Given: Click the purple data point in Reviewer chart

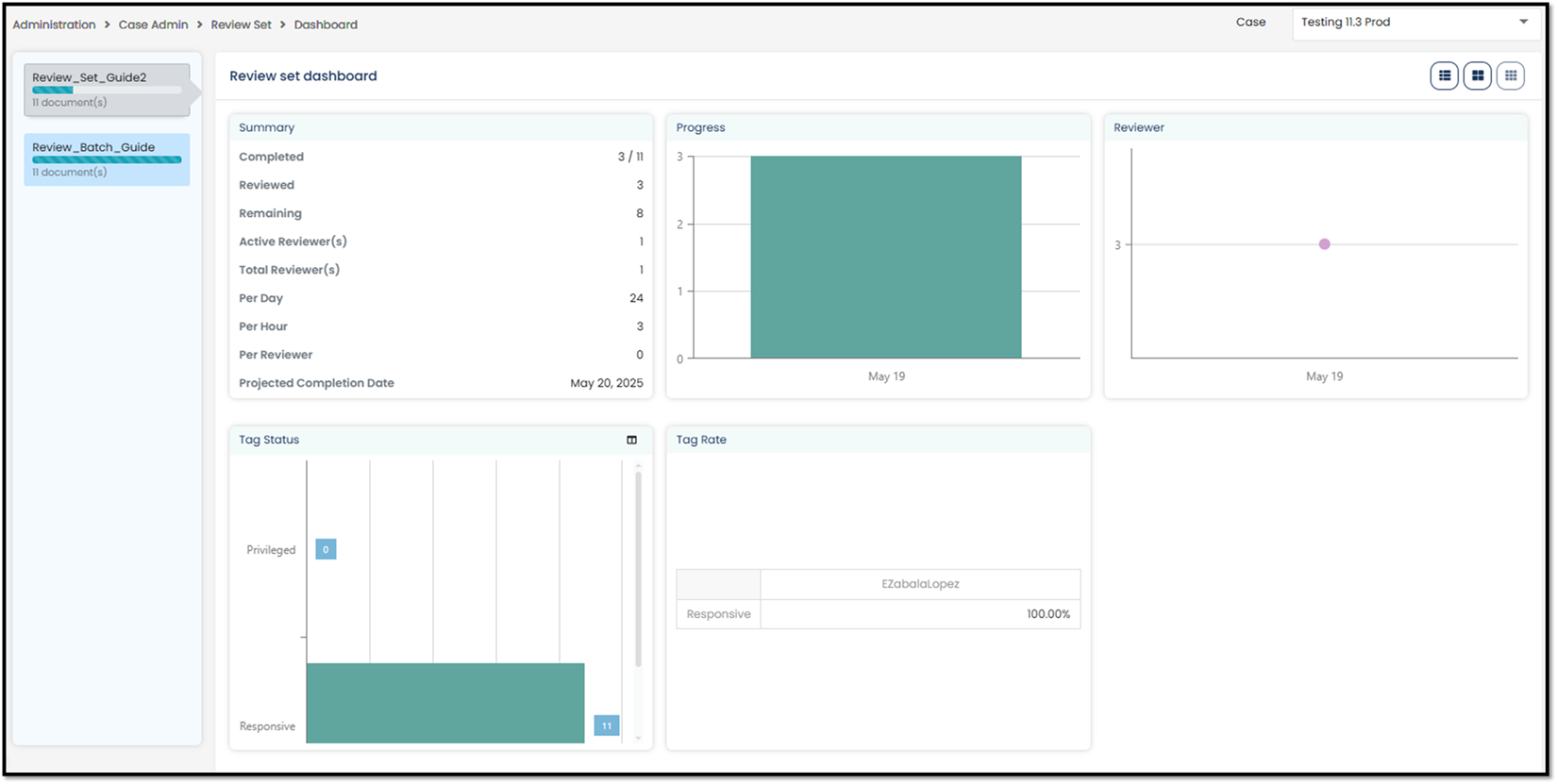Looking at the screenshot, I should tap(1324, 244).
